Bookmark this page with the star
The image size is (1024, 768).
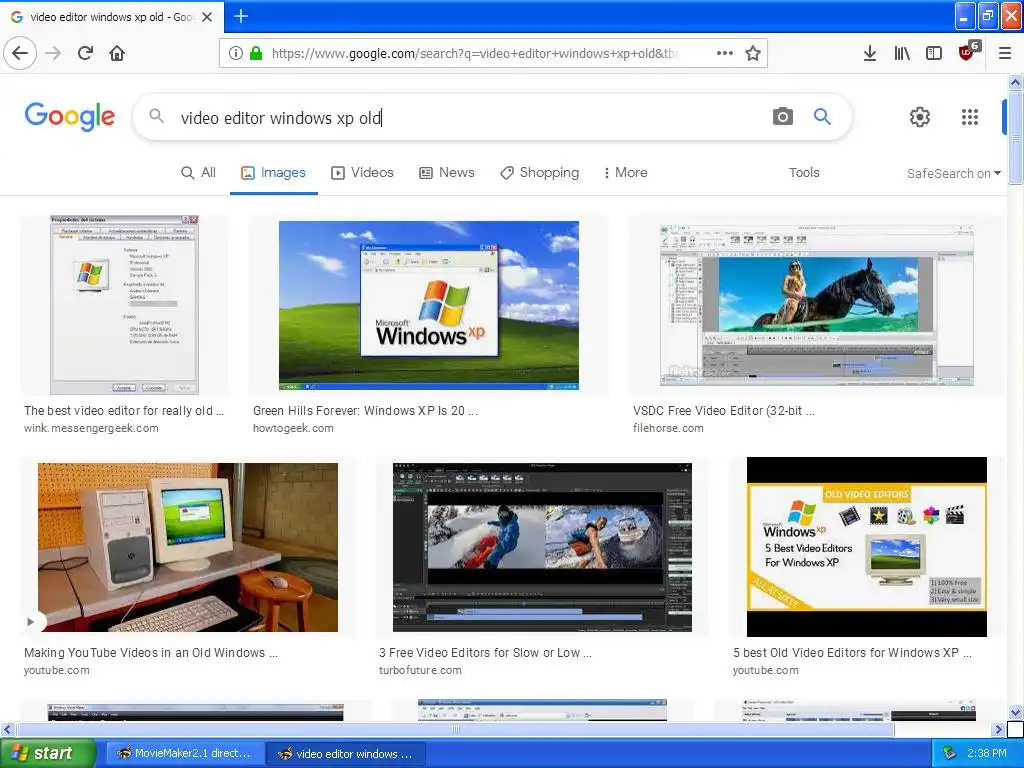pos(753,54)
